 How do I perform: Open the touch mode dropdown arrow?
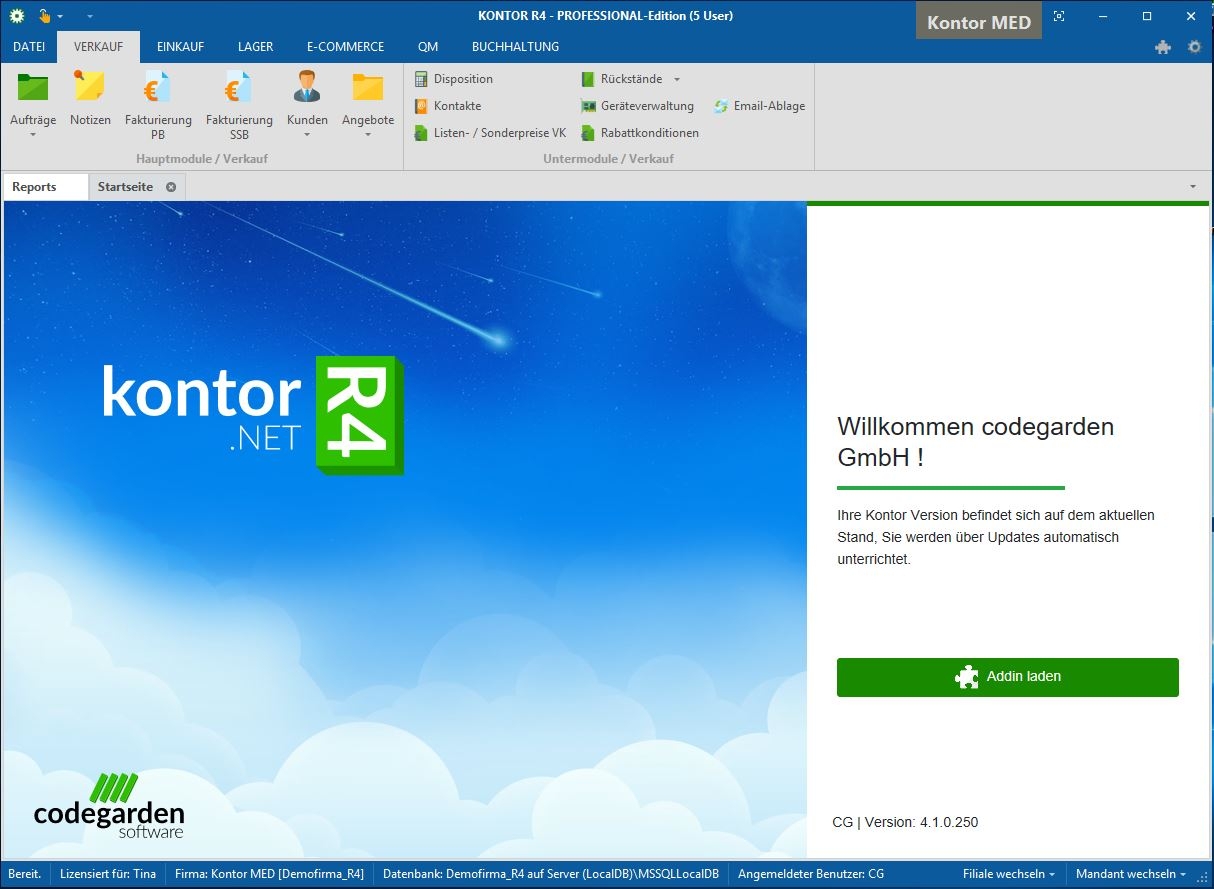60,17
